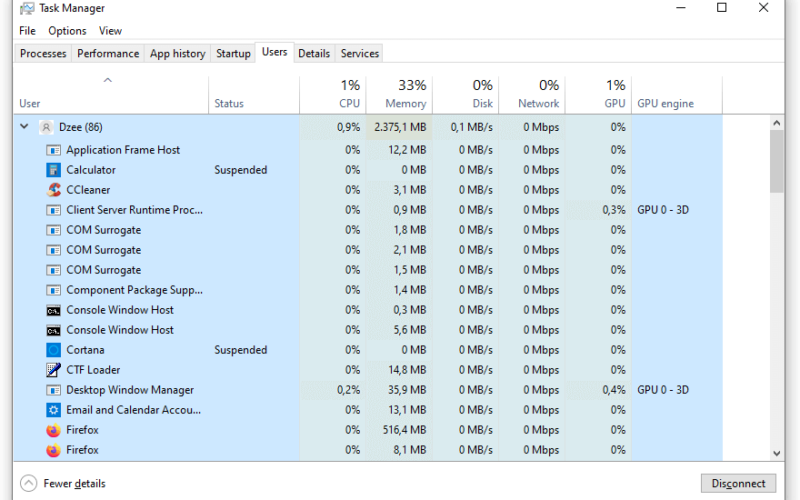Click the Task Manager title bar icon
Screen dimensions: 800x500
pos(27,8)
